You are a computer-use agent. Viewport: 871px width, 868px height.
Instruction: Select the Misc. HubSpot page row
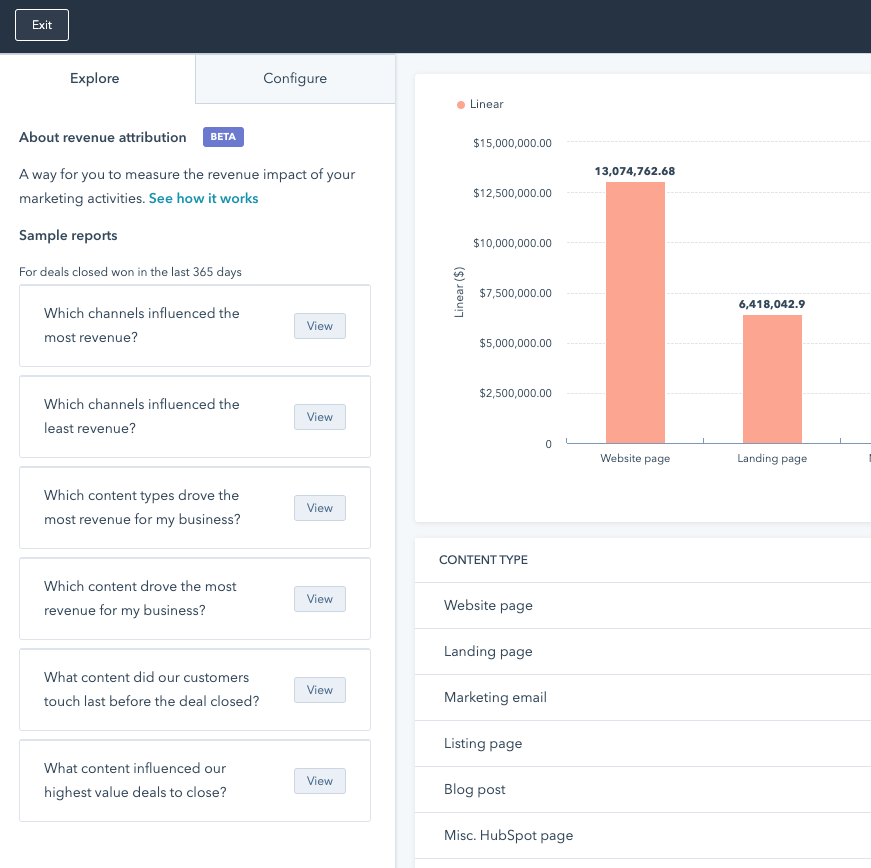click(x=508, y=835)
